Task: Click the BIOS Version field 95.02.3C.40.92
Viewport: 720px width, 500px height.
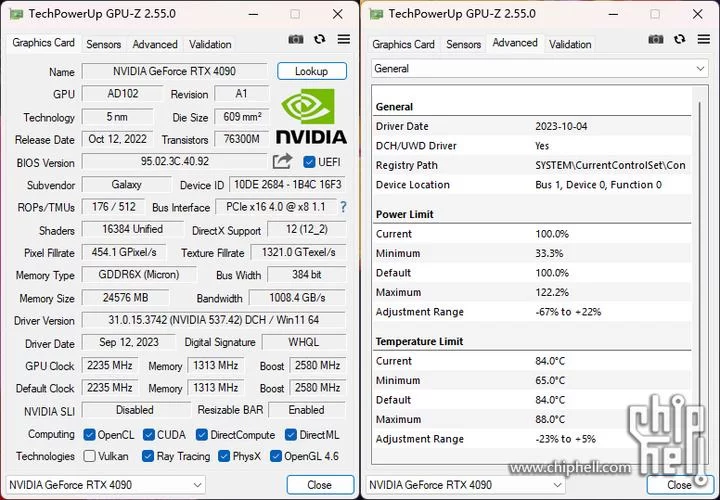Action: [x=174, y=162]
